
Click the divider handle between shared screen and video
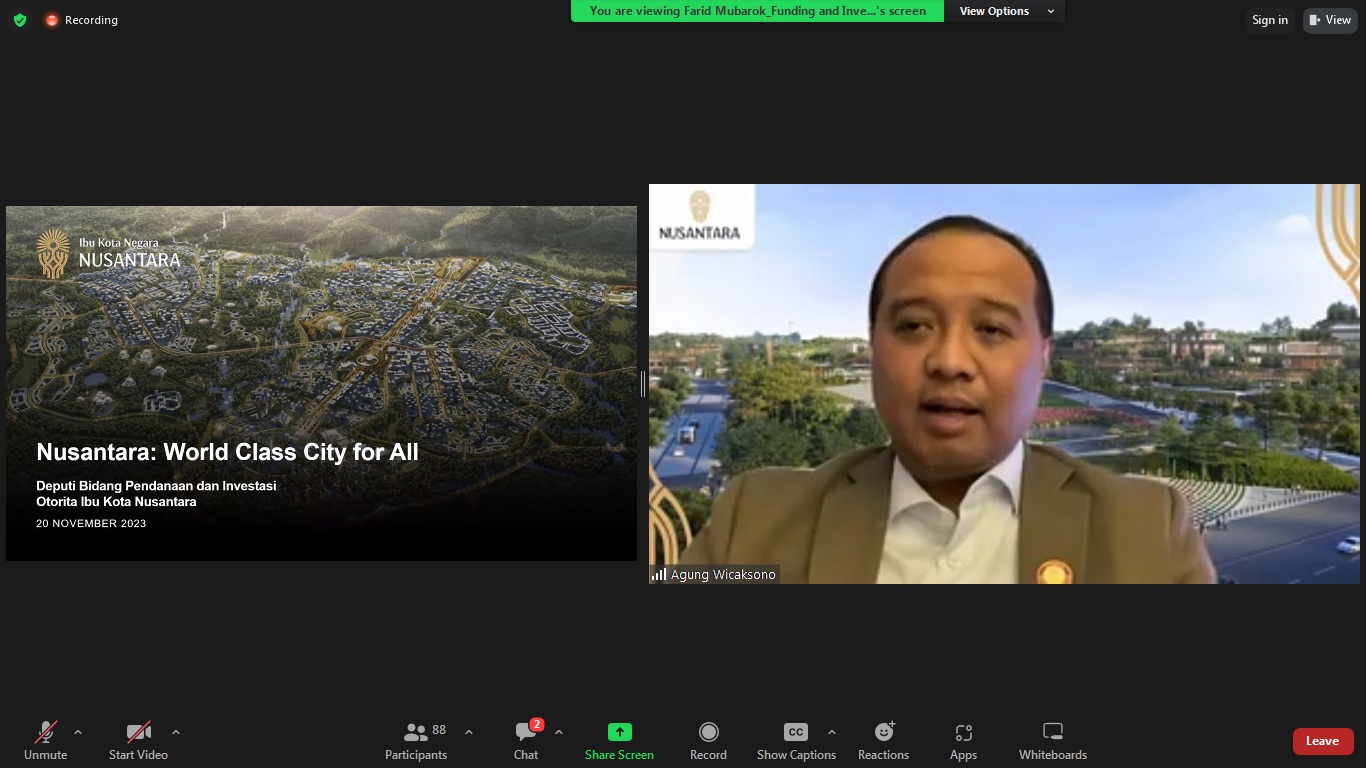[642, 383]
